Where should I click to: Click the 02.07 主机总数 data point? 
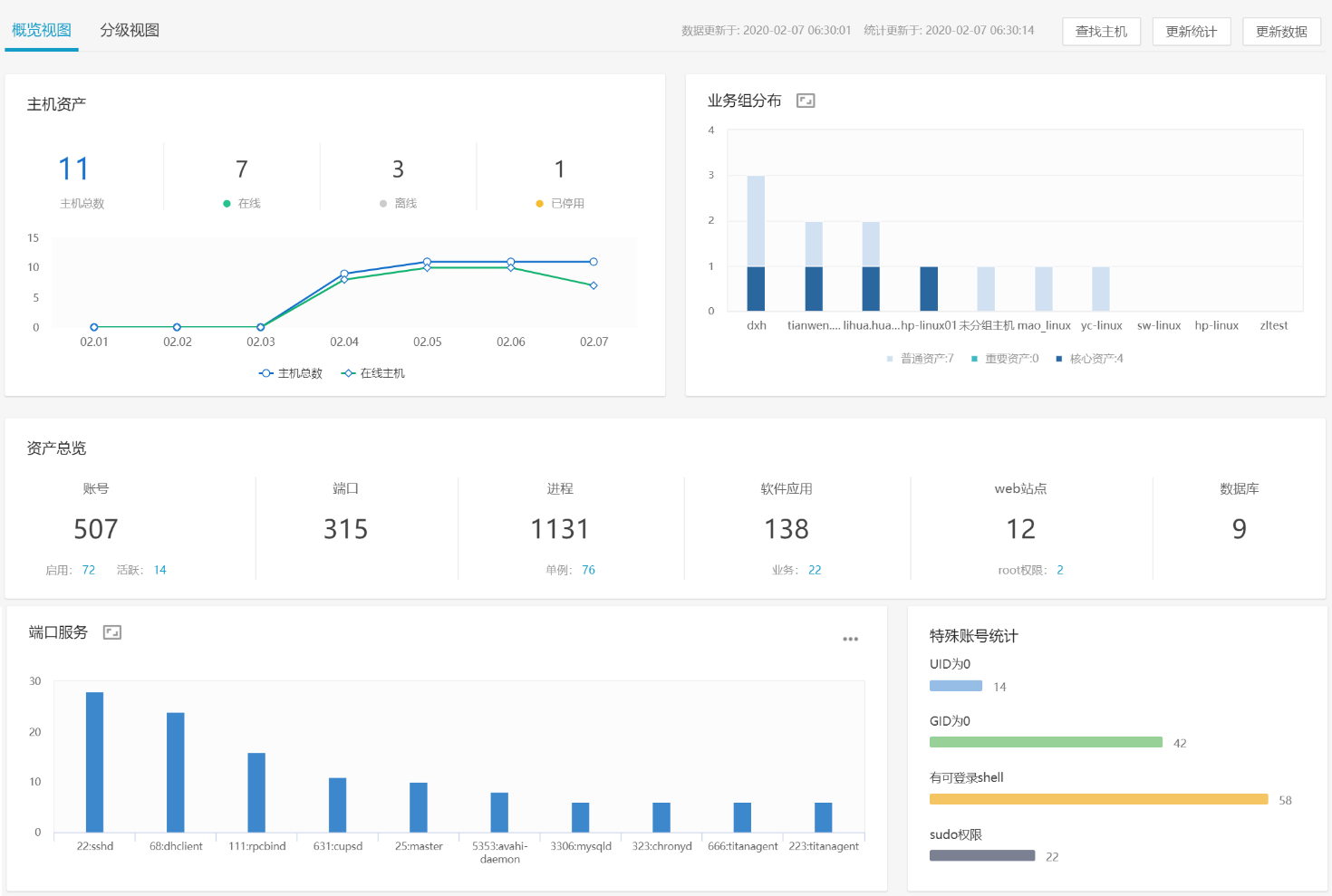594,262
